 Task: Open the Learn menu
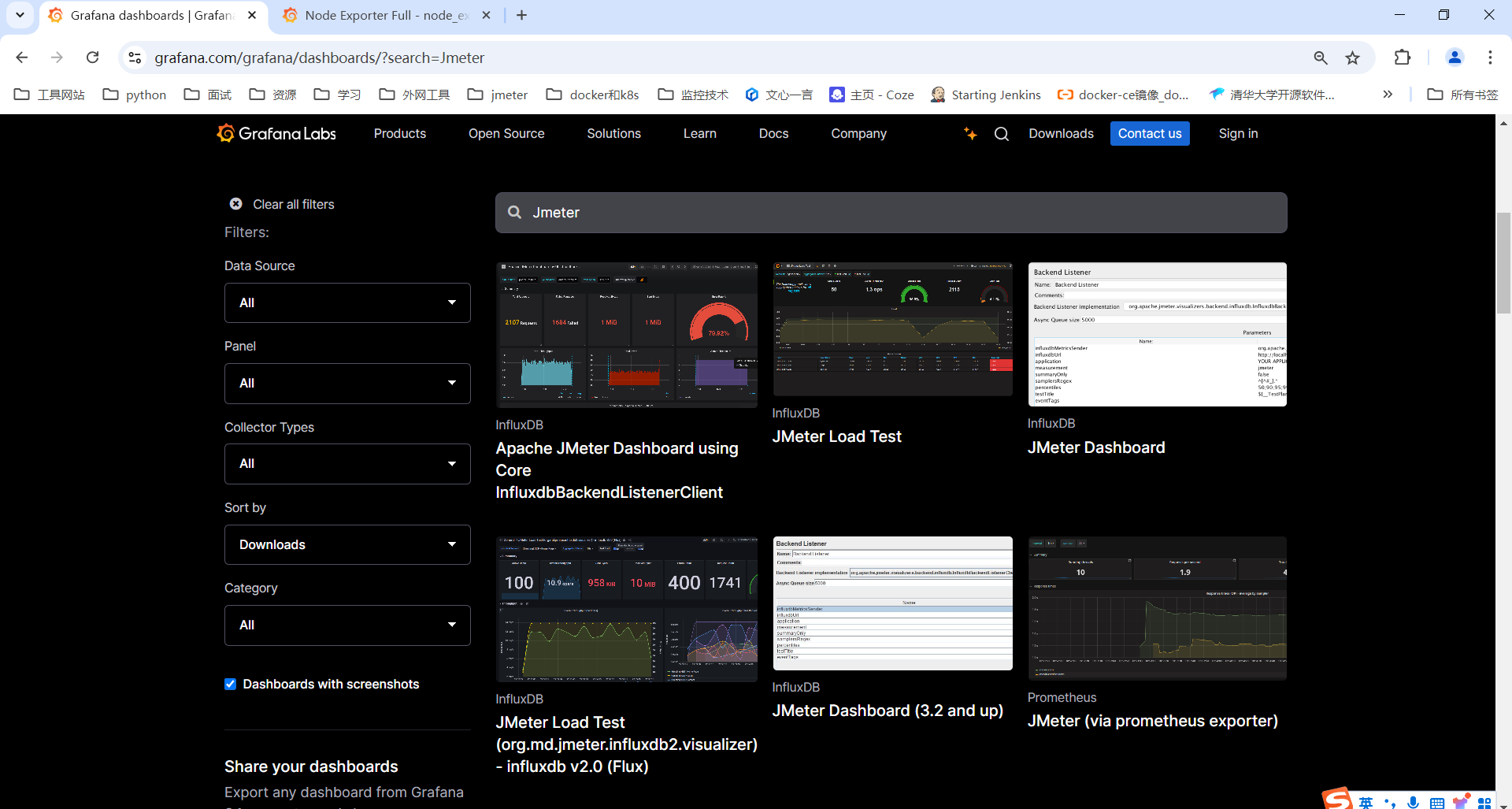tap(700, 133)
